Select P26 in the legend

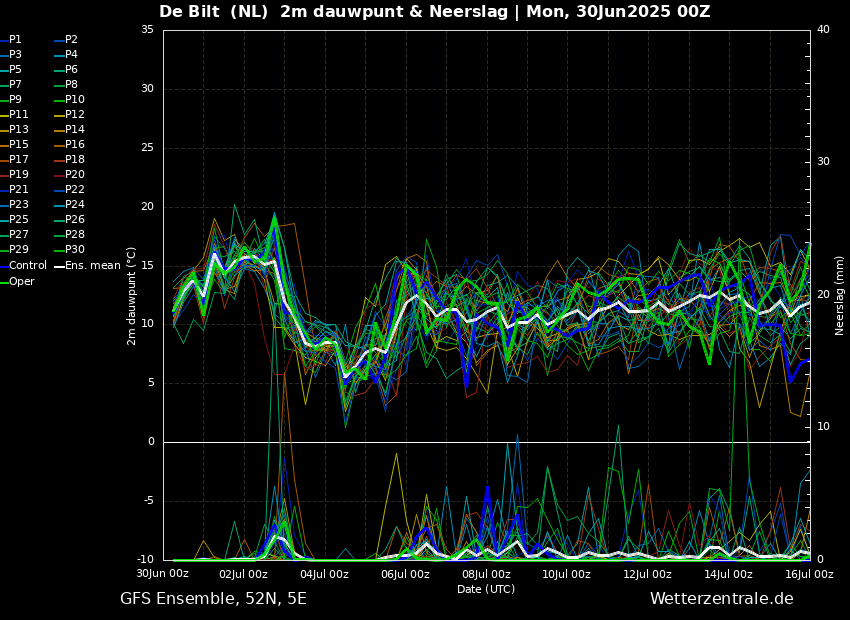pyautogui.click(x=69, y=219)
